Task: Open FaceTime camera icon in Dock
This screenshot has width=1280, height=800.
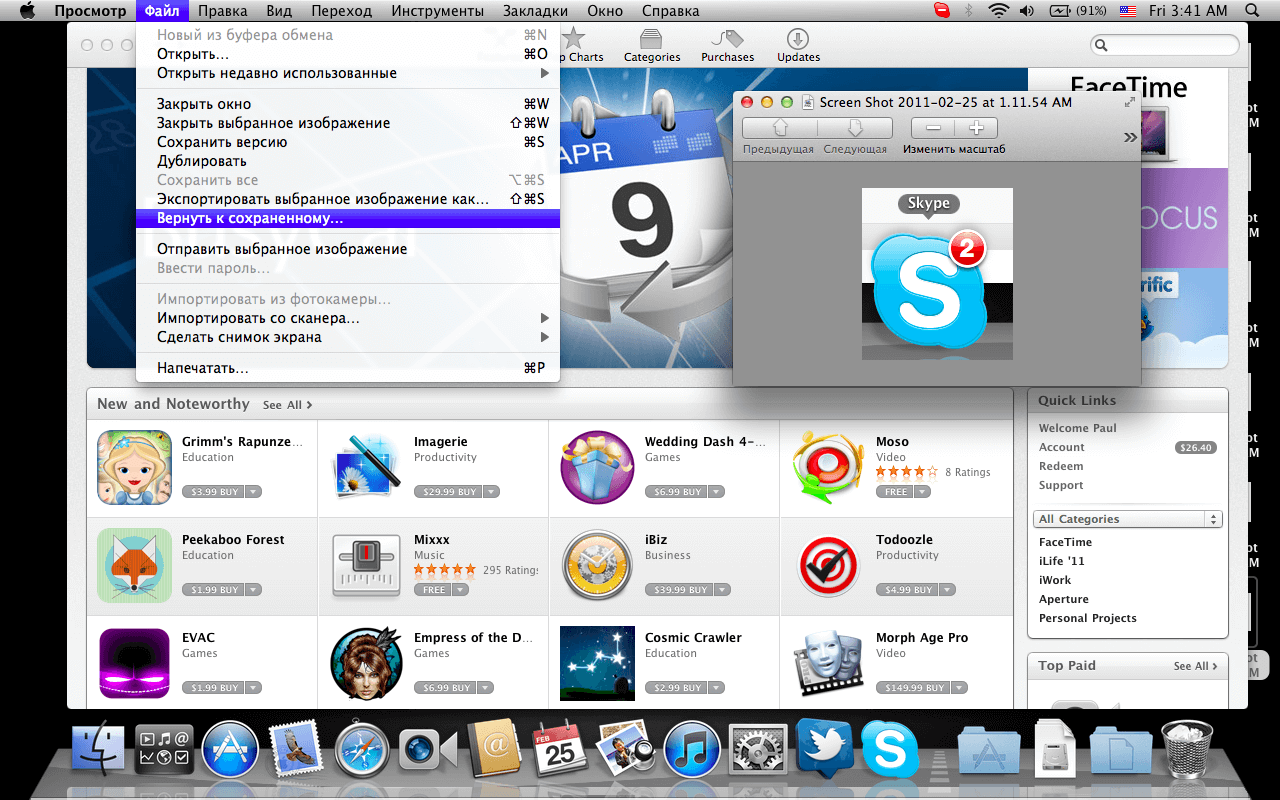Action: (428, 751)
